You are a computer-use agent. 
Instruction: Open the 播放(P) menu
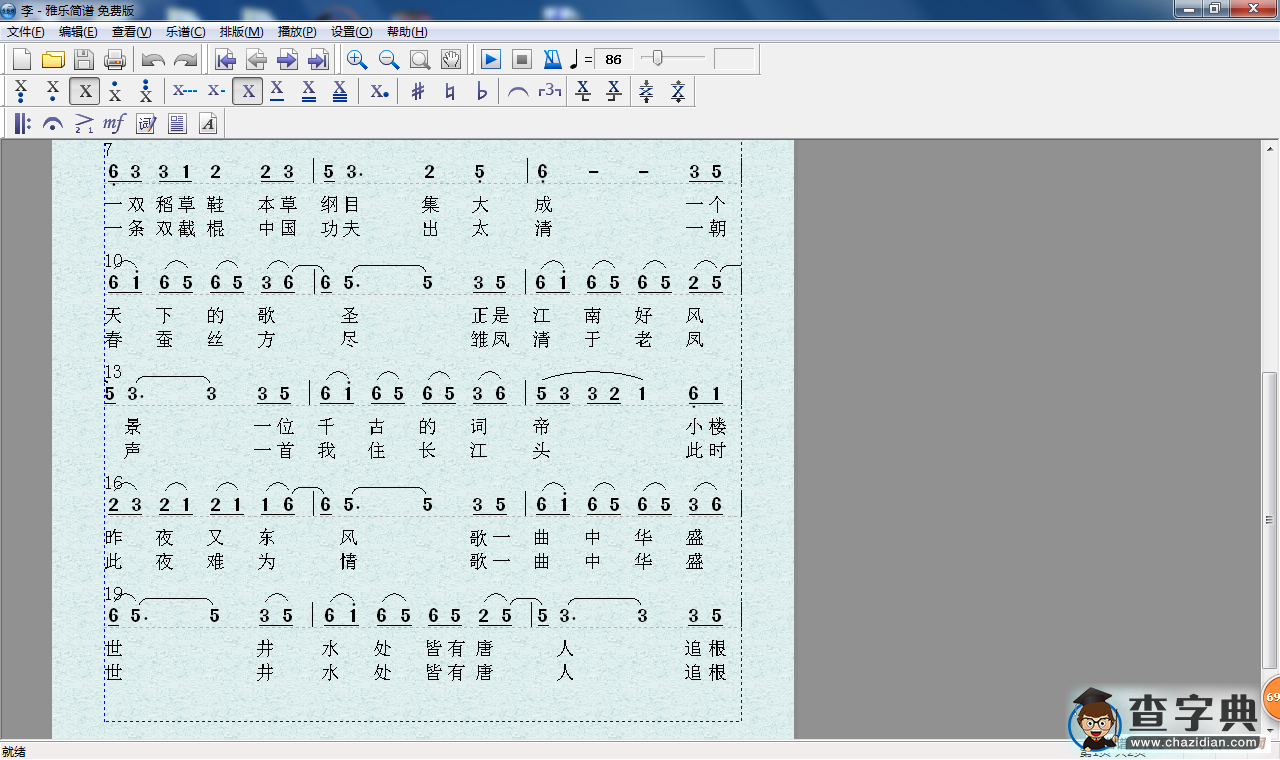[x=296, y=32]
